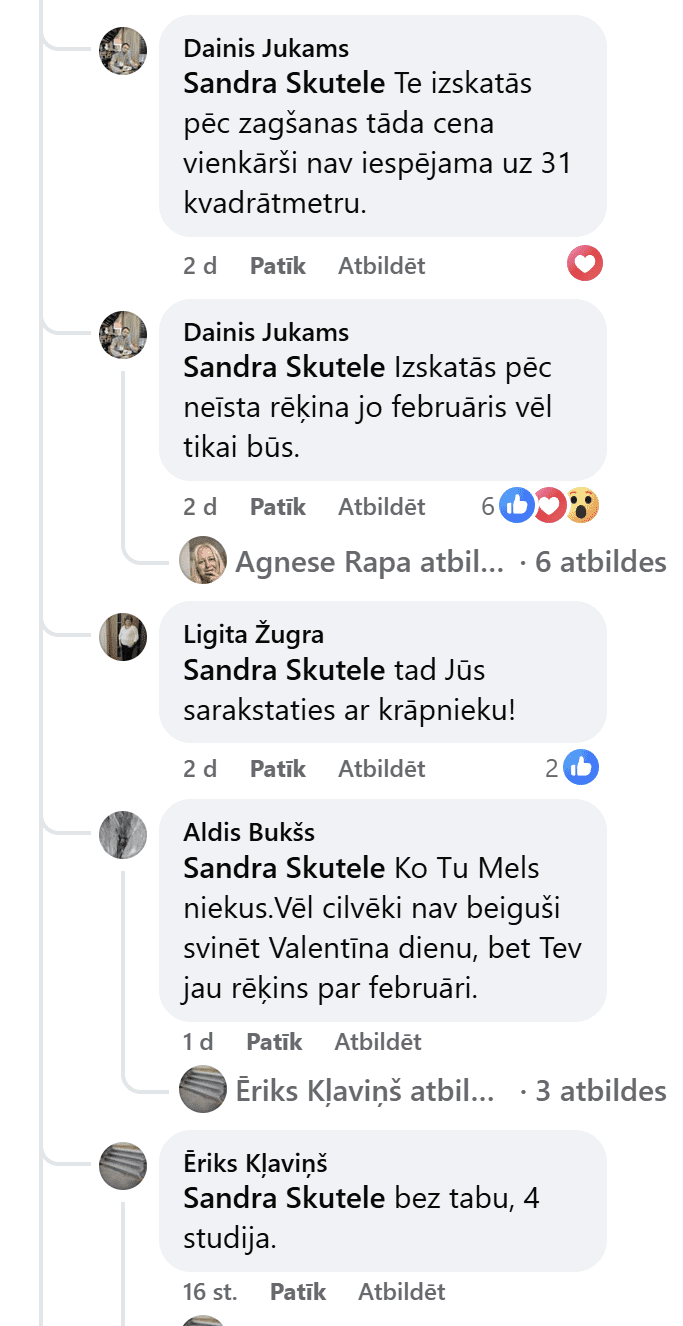
Task: Open the Aldis Bukšs author name link
Action: point(249,832)
